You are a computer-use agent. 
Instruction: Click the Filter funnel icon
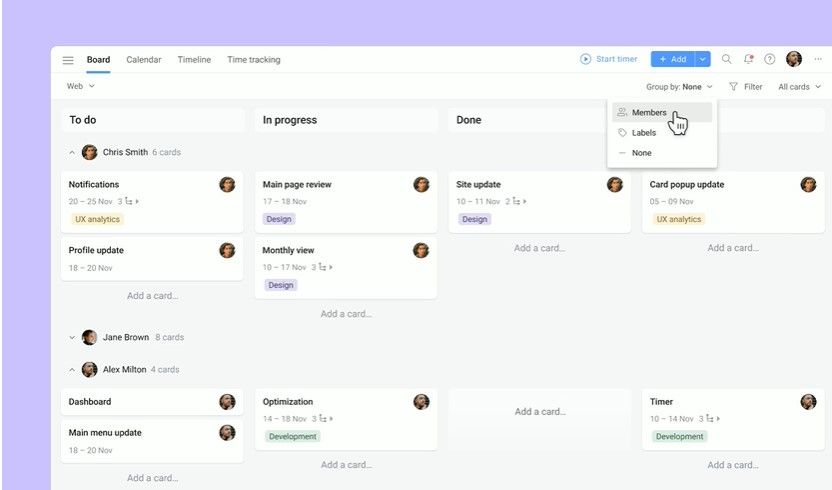pyautogui.click(x=733, y=87)
